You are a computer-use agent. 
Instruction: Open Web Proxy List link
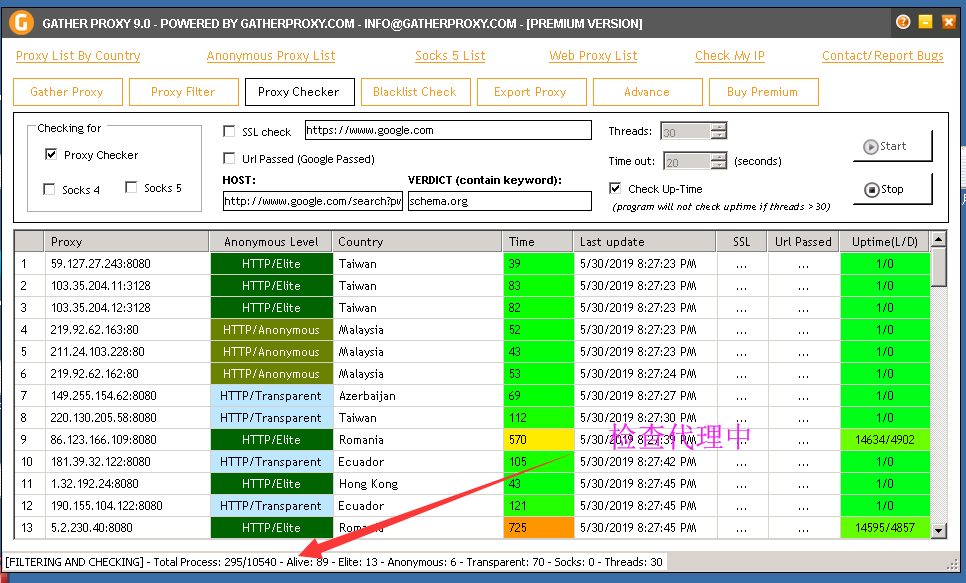point(593,55)
